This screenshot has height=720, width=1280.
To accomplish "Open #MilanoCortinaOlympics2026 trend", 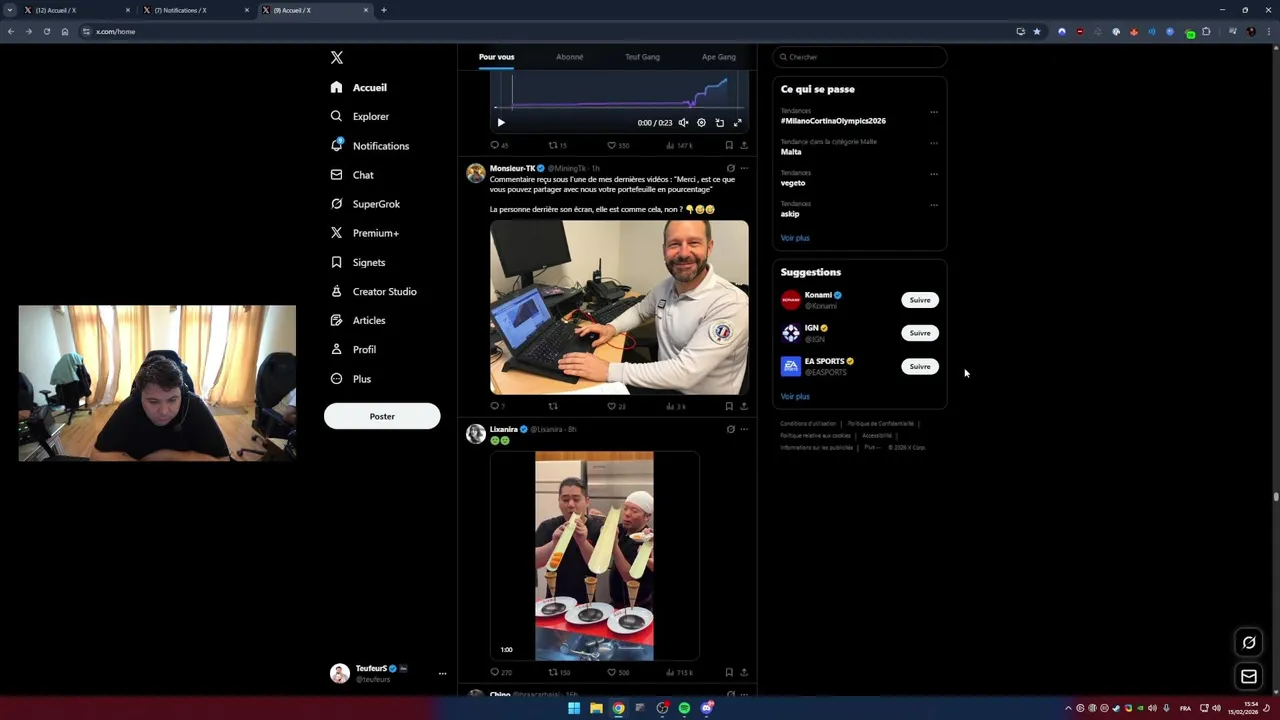I will tap(833, 121).
